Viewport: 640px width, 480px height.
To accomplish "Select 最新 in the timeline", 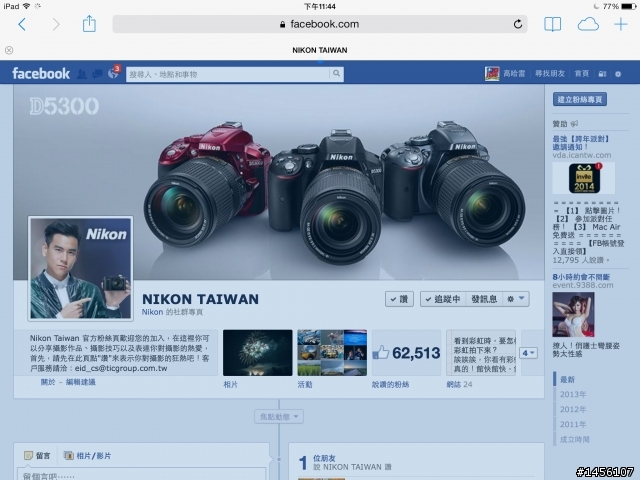I will (567, 380).
